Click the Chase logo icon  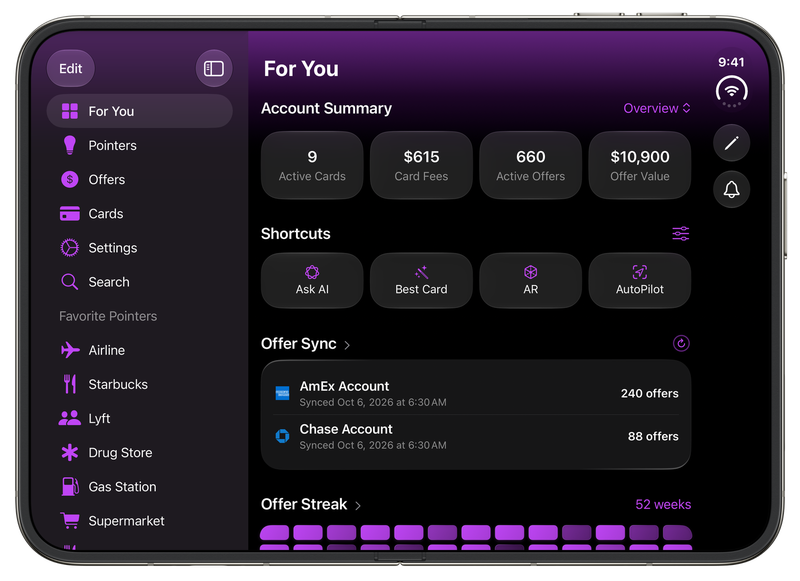282,436
